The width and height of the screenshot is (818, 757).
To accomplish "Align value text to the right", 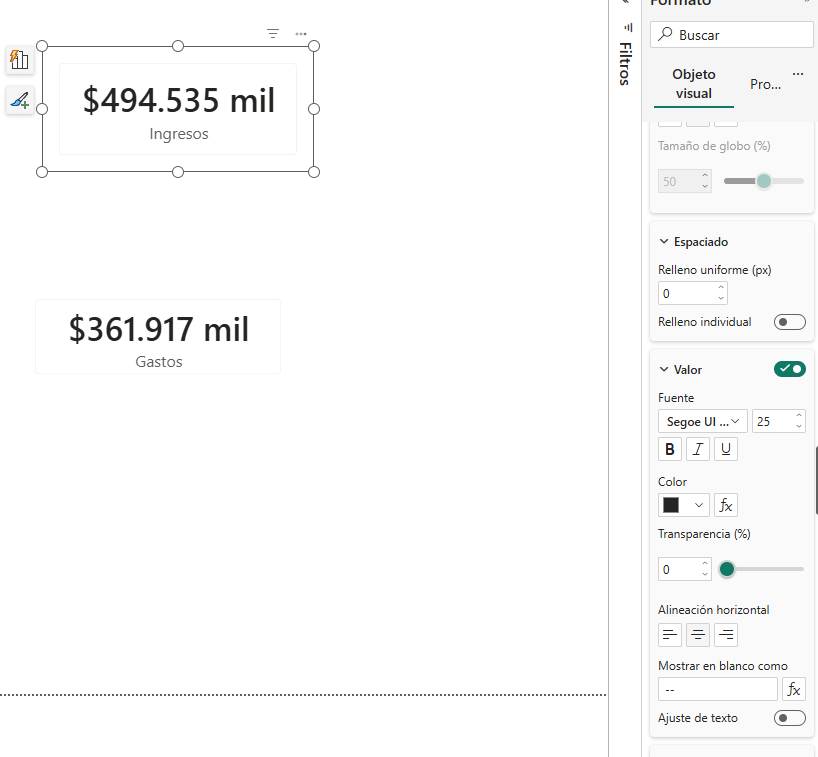I will (x=726, y=634).
